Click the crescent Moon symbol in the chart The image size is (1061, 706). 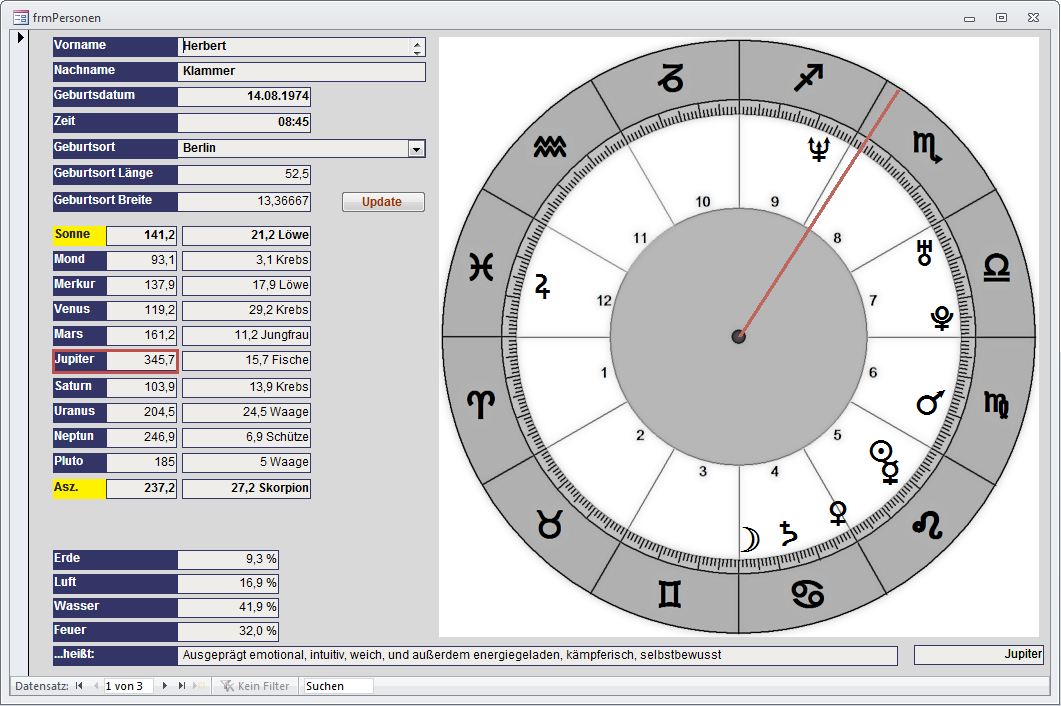tap(749, 538)
